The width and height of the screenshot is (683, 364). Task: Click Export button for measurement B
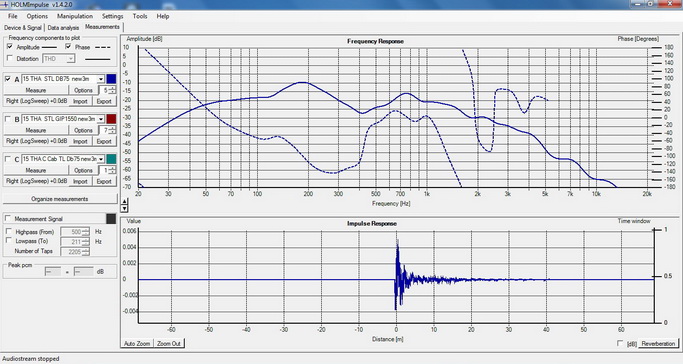click(x=104, y=141)
